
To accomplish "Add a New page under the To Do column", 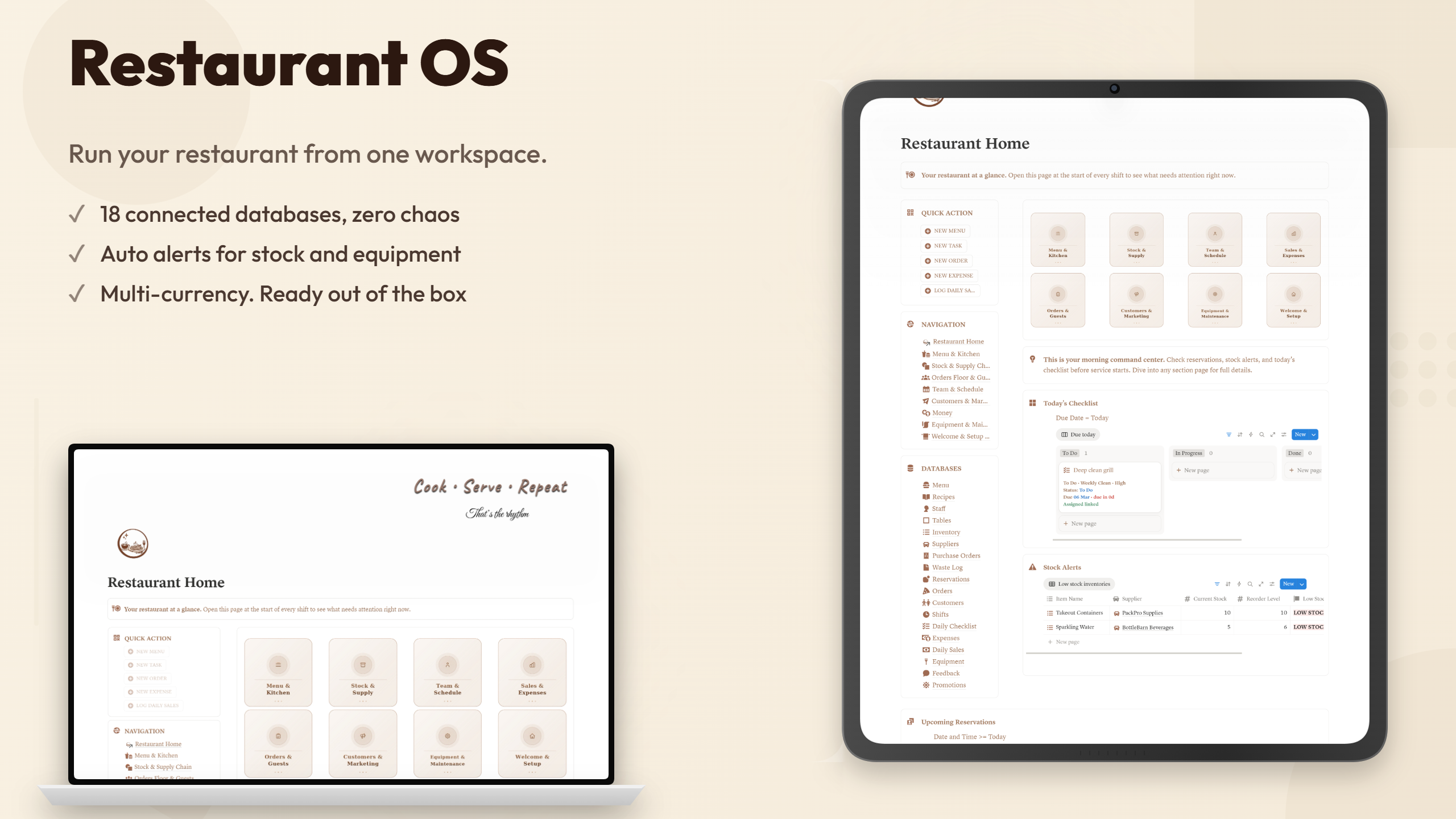I will (x=1109, y=523).
